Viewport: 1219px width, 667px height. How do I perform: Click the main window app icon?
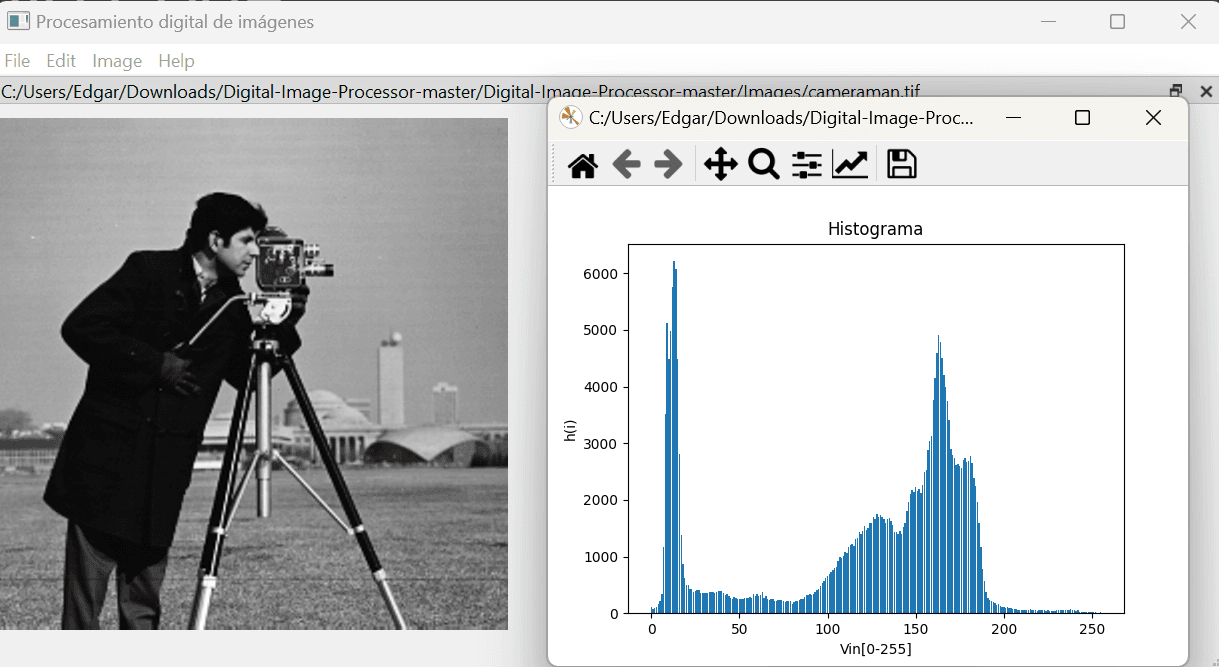[18, 21]
